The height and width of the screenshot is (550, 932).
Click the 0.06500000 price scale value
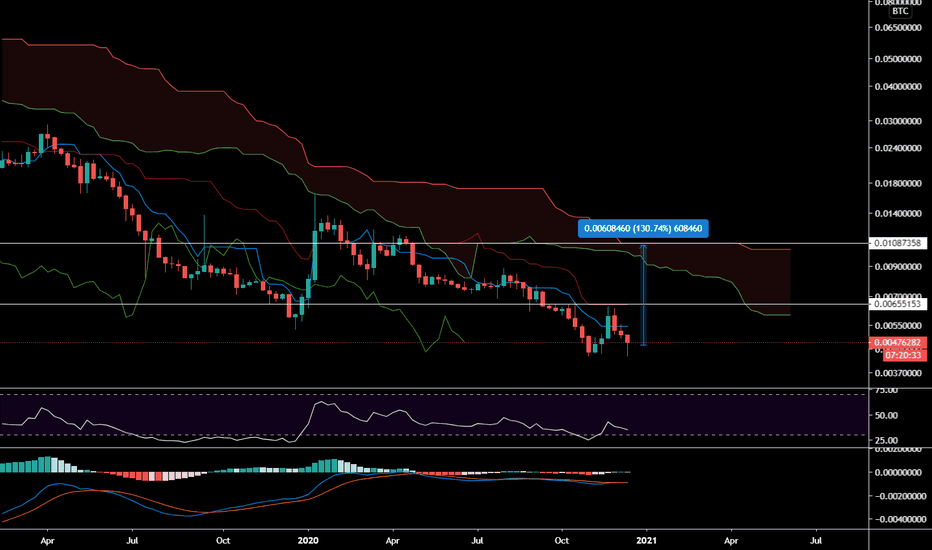(x=898, y=27)
